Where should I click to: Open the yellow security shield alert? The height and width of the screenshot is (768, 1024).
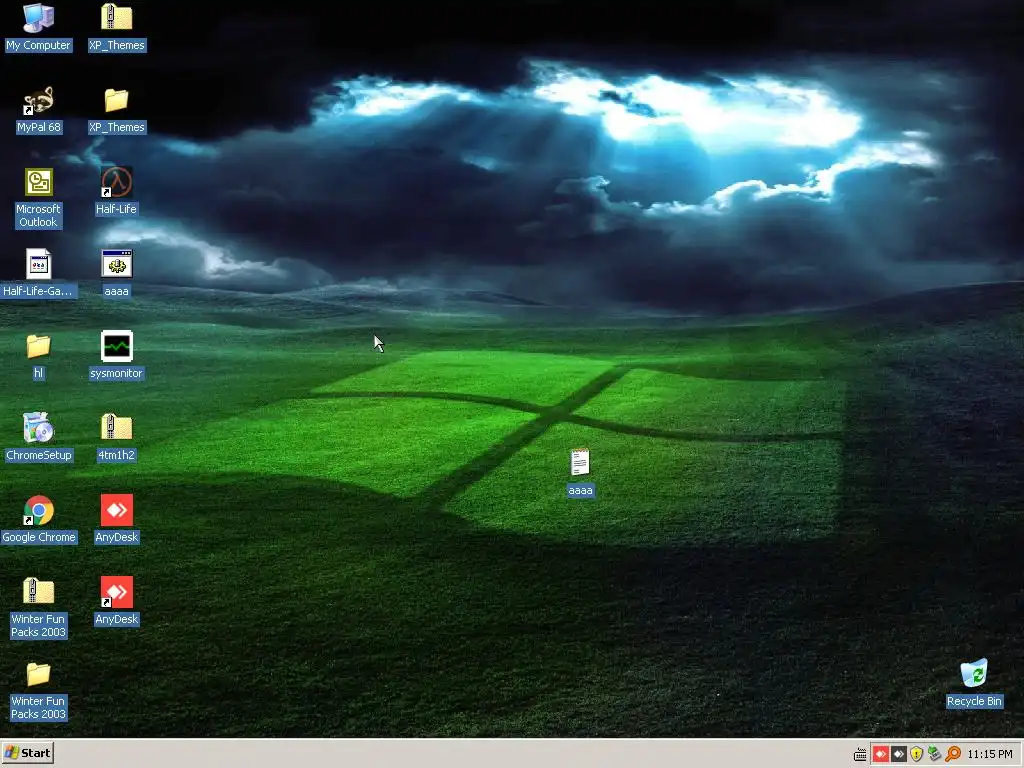(916, 754)
